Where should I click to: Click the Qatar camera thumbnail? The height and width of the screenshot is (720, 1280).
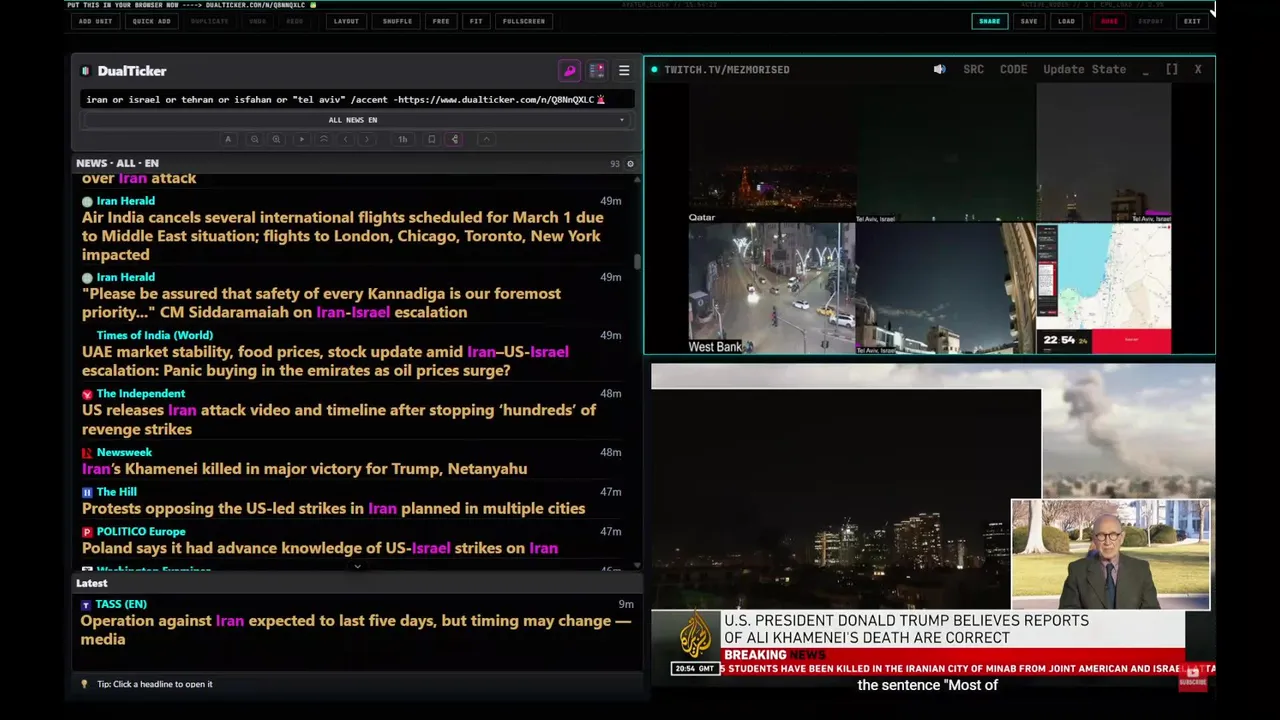pyautogui.click(x=772, y=152)
